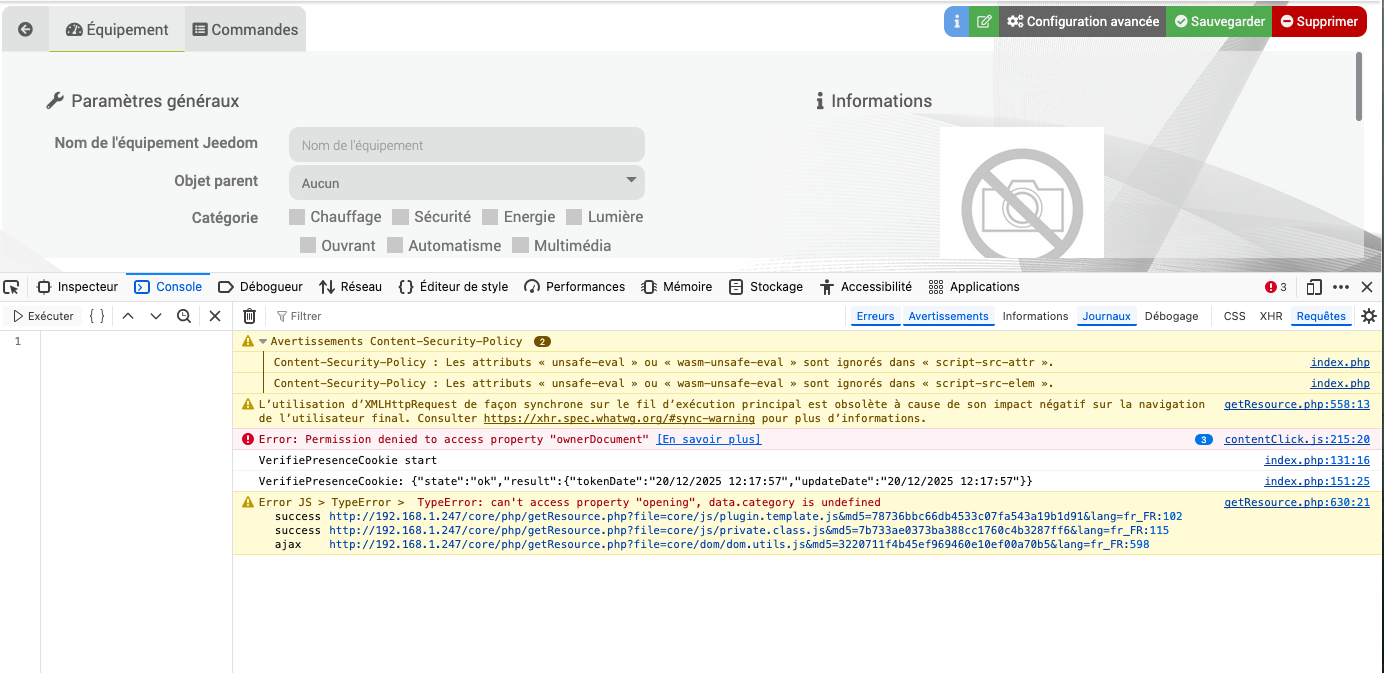Pick an element with the DevTools picker
The width and height of the screenshot is (1384, 673).
pos(15,287)
